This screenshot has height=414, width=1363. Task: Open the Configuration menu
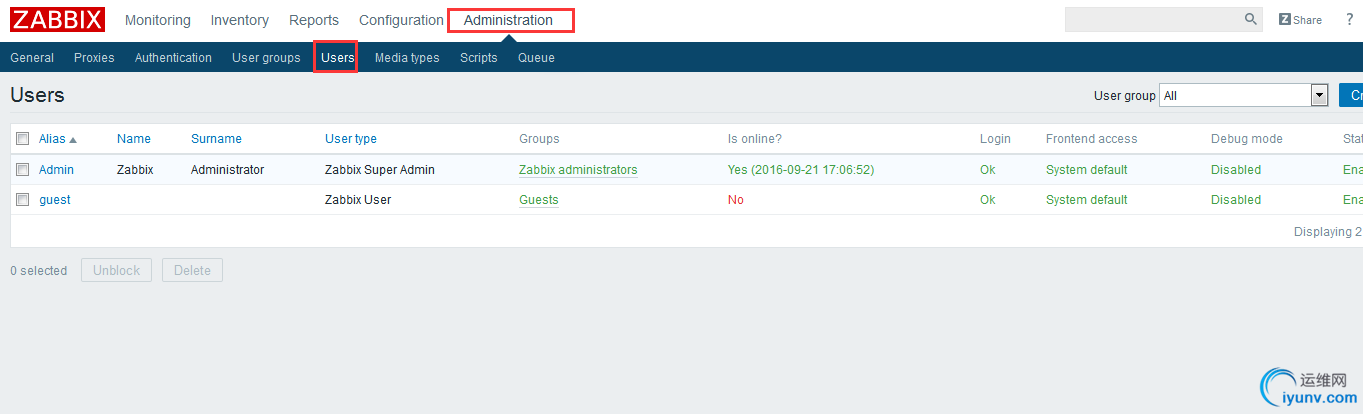(401, 20)
